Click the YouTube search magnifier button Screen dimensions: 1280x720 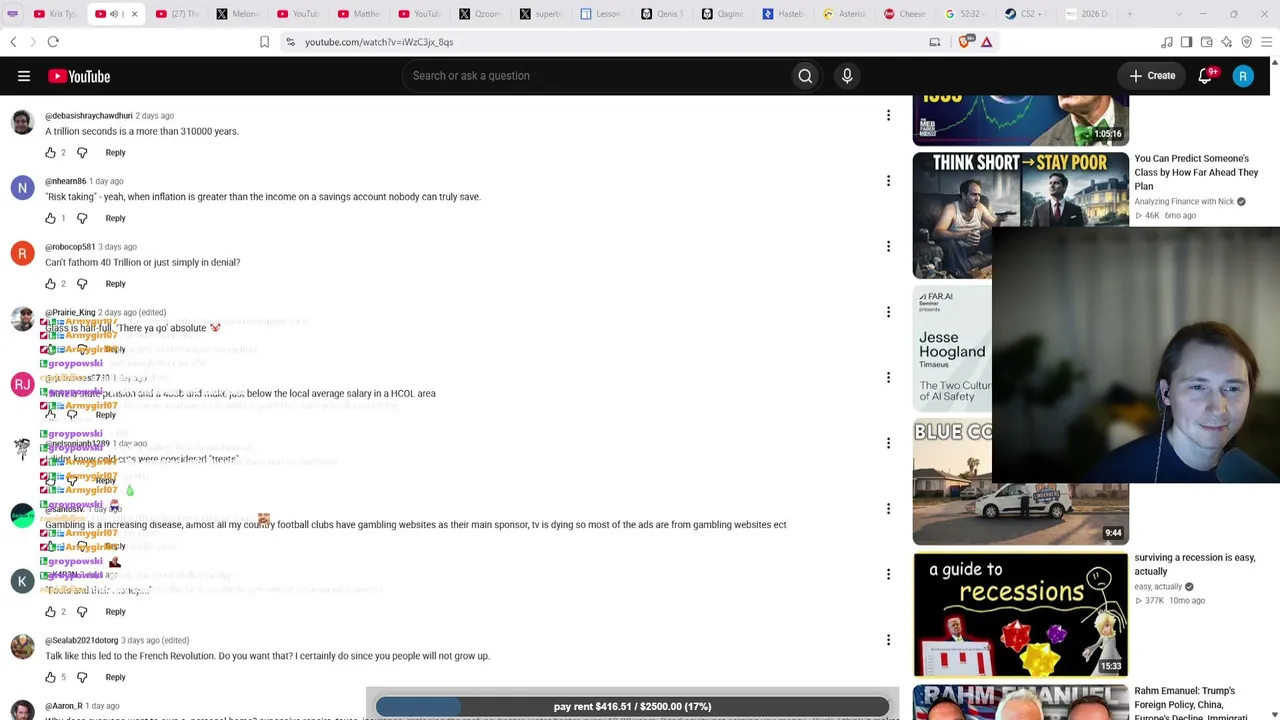pos(805,76)
